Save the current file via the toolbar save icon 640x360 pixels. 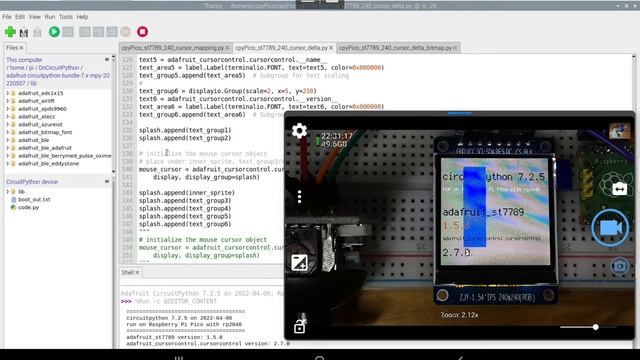[x=37, y=32]
